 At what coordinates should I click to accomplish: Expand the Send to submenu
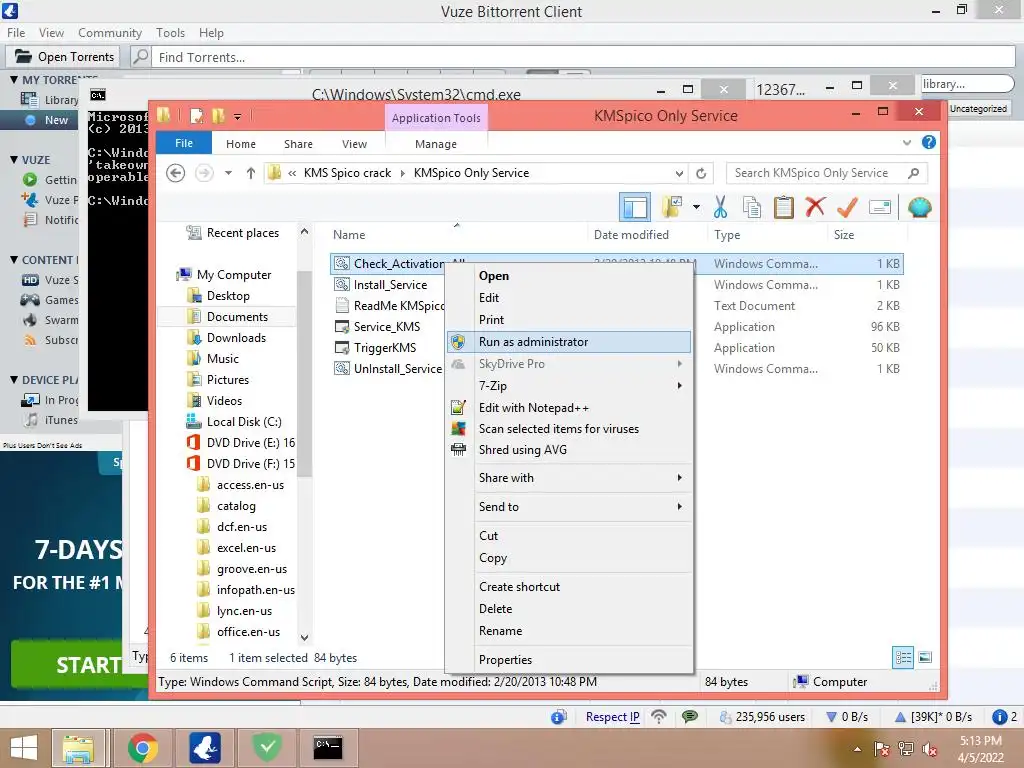click(680, 506)
